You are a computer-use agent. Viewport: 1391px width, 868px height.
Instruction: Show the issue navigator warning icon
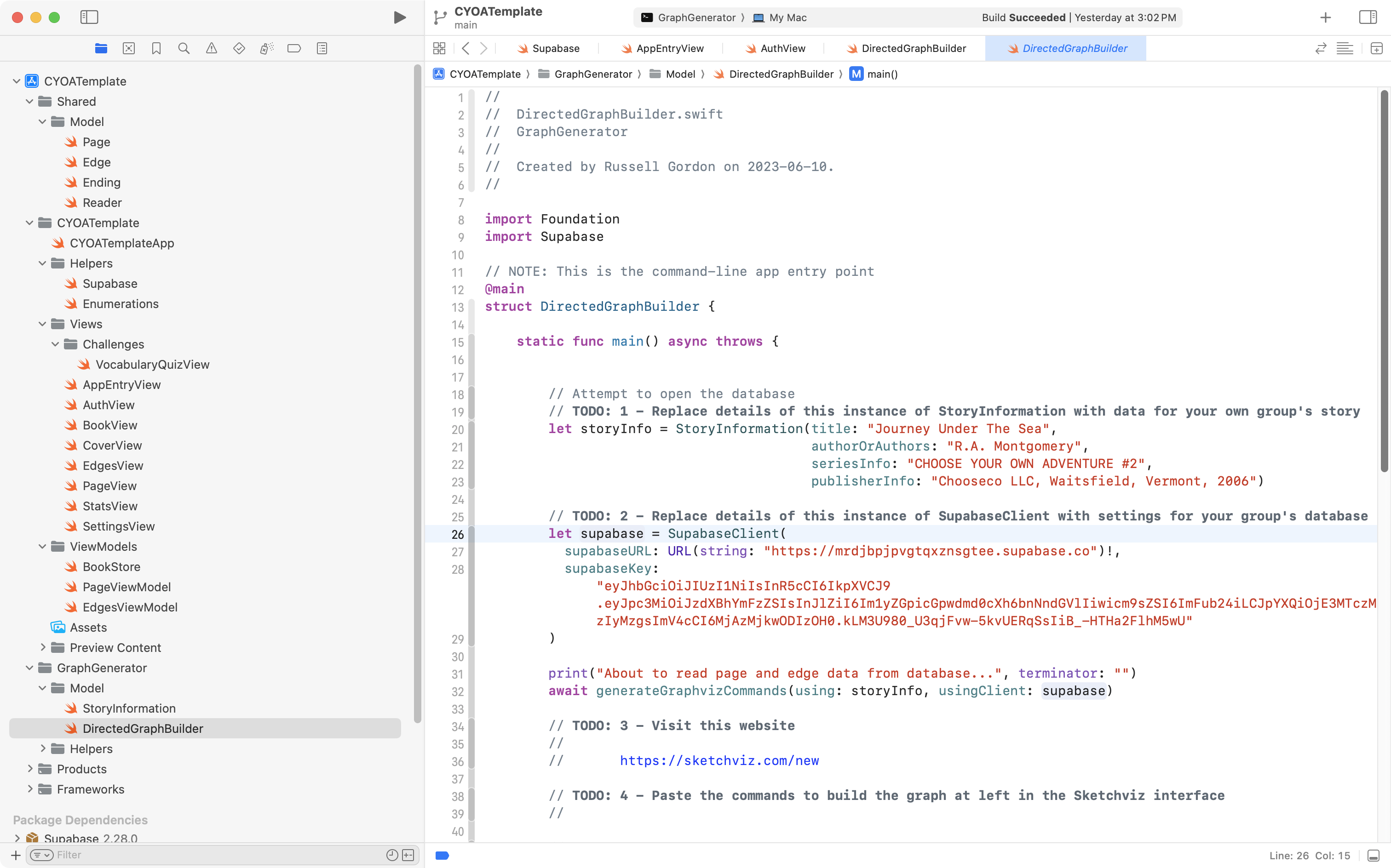[211, 48]
